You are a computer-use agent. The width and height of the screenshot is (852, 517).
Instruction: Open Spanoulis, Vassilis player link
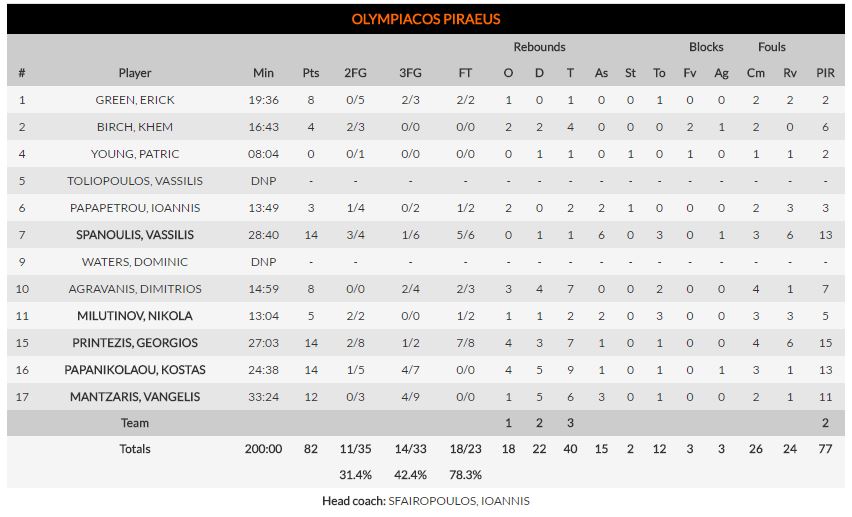135,235
